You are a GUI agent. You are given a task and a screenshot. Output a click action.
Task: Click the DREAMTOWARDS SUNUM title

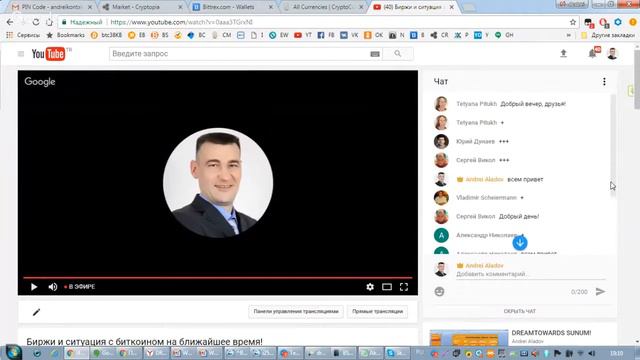click(551, 333)
